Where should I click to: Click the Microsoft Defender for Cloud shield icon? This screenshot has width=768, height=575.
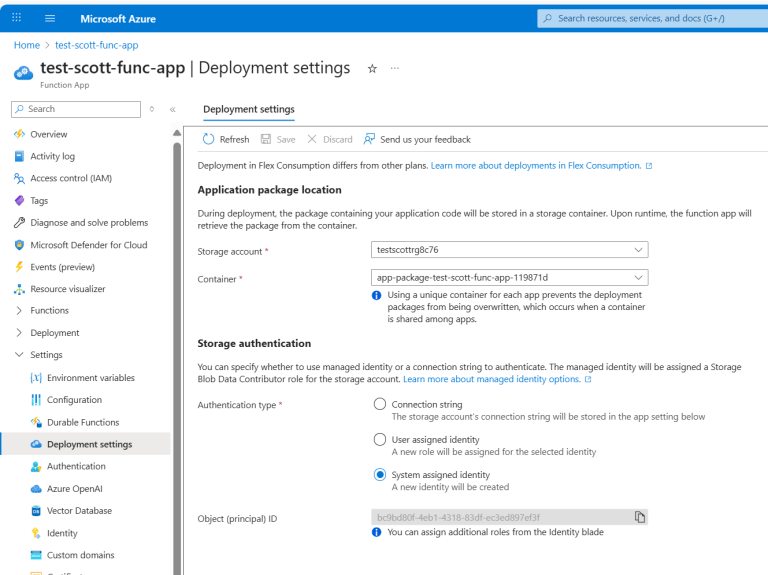19,245
